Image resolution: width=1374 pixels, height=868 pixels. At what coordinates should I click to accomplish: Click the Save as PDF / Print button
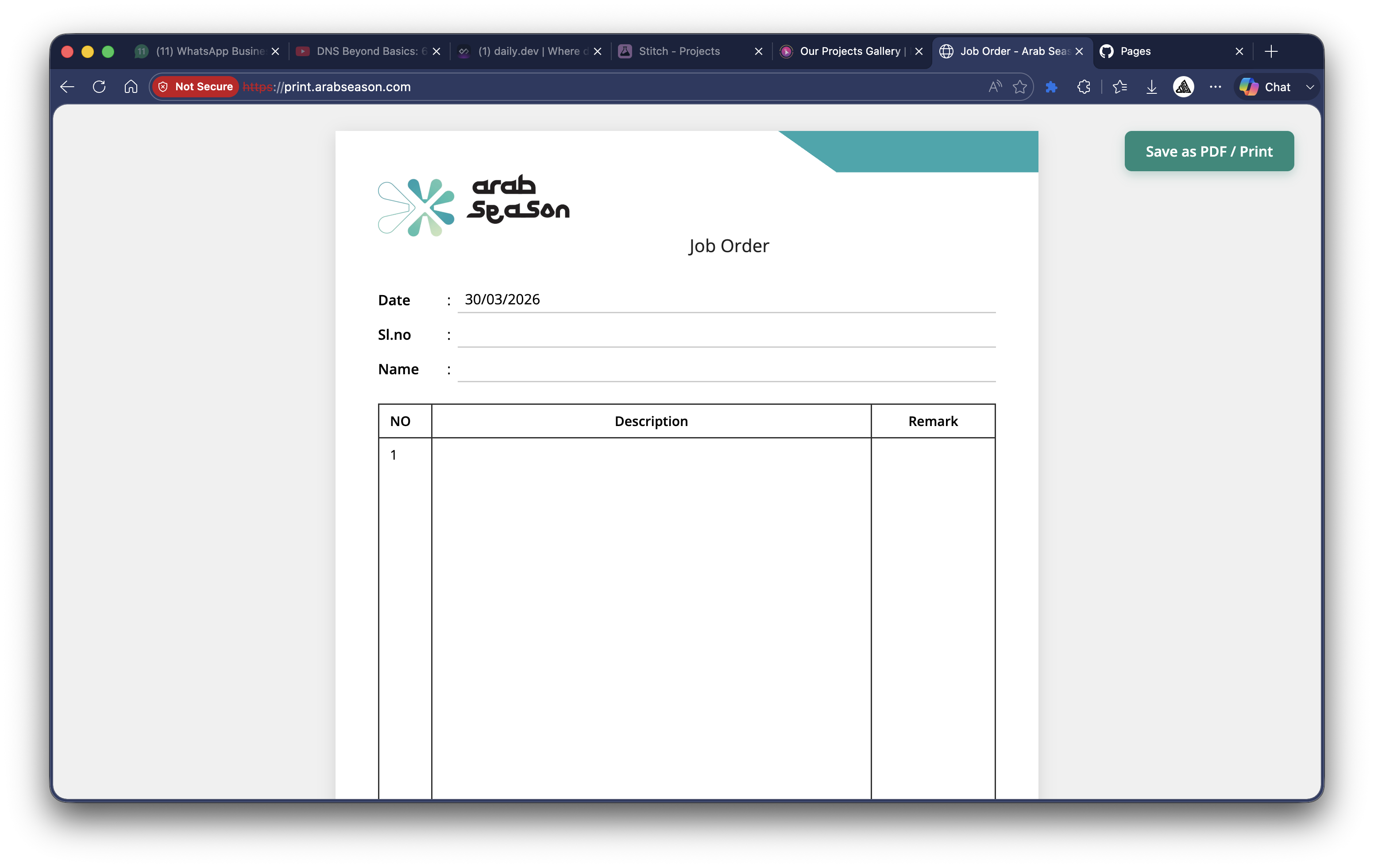click(1208, 151)
